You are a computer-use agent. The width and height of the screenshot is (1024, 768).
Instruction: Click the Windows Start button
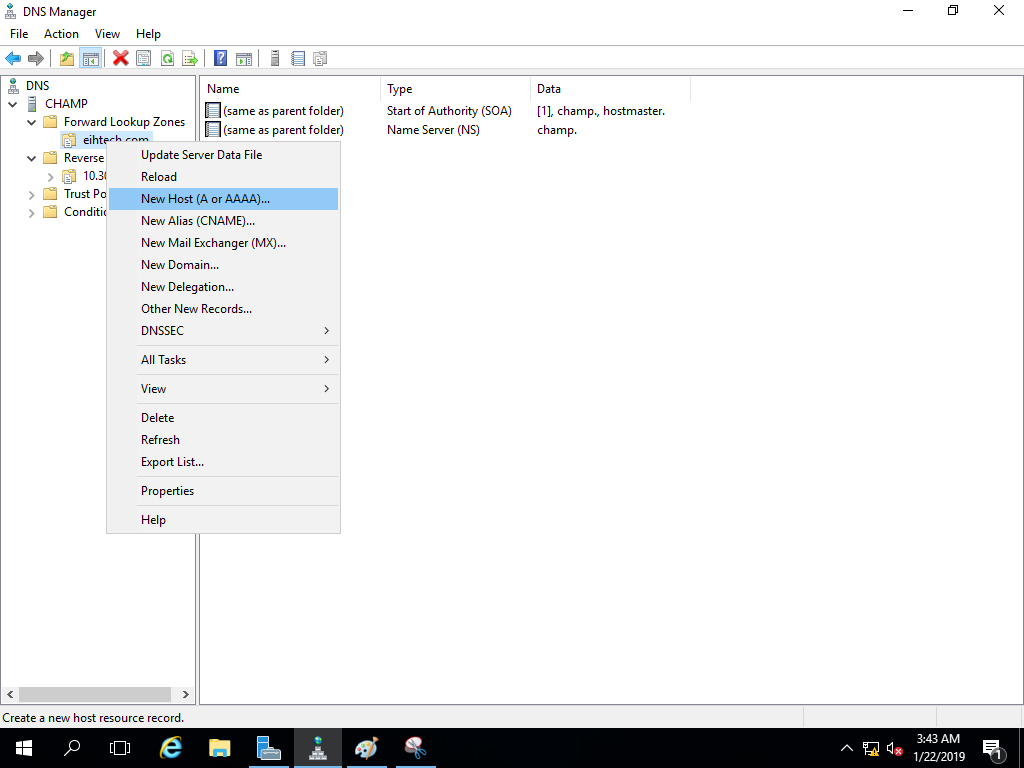(x=24, y=748)
